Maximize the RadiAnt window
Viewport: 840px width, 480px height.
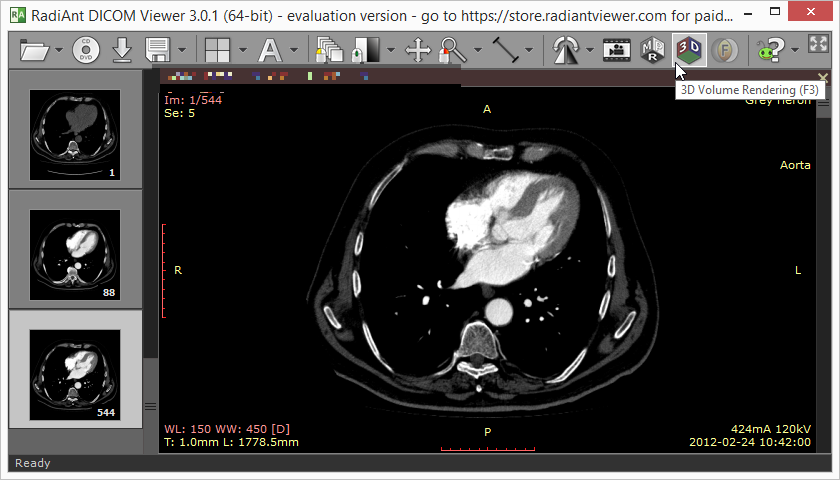(775, 11)
